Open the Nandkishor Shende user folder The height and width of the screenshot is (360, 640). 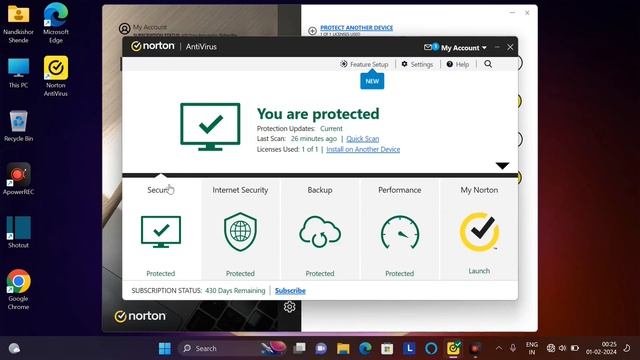click(18, 24)
